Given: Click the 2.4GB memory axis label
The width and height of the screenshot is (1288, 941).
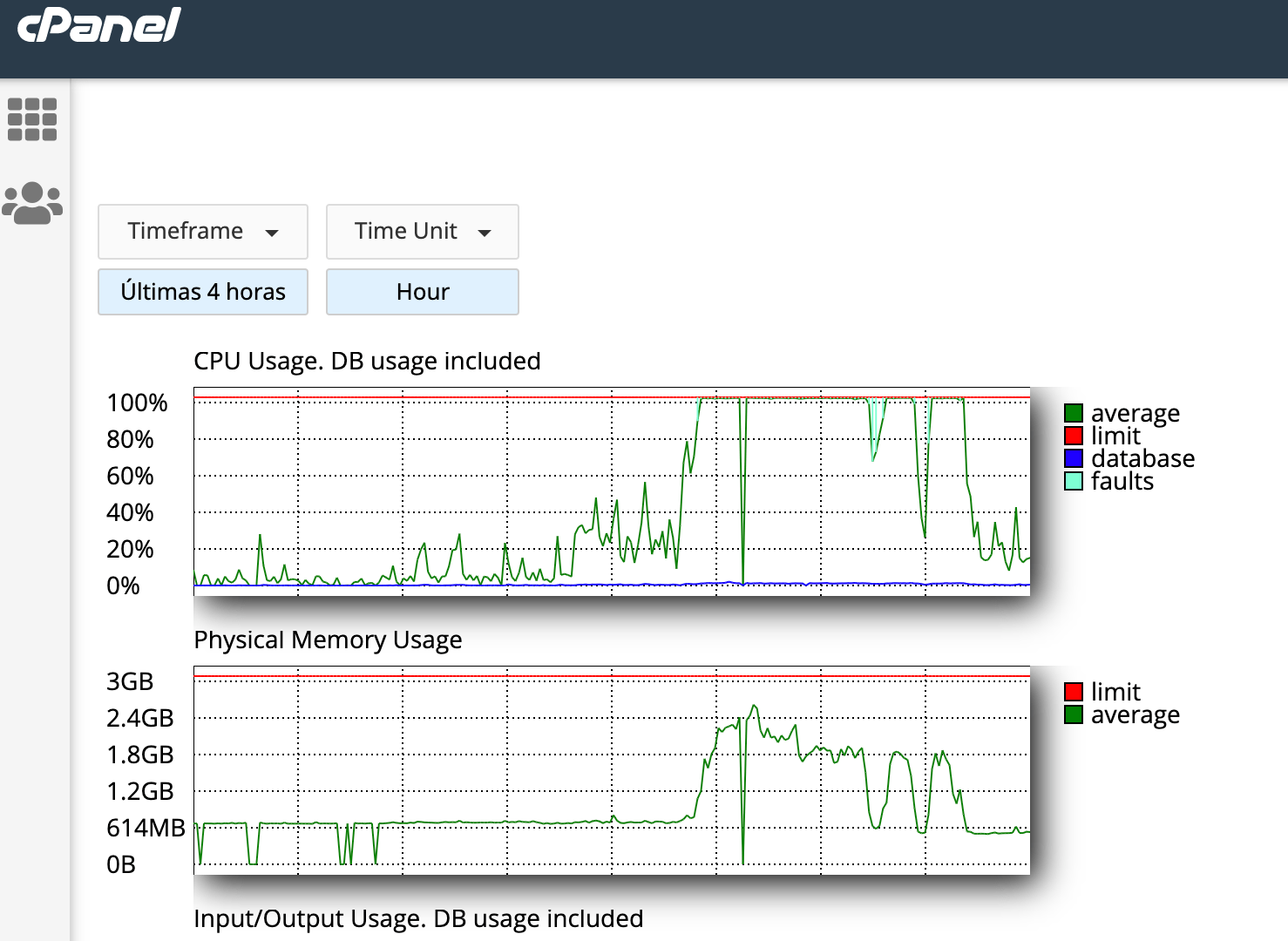Looking at the screenshot, I should tap(140, 719).
